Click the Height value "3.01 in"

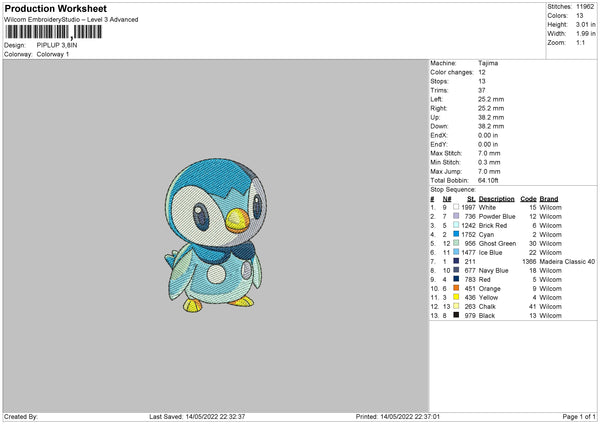coord(585,24)
